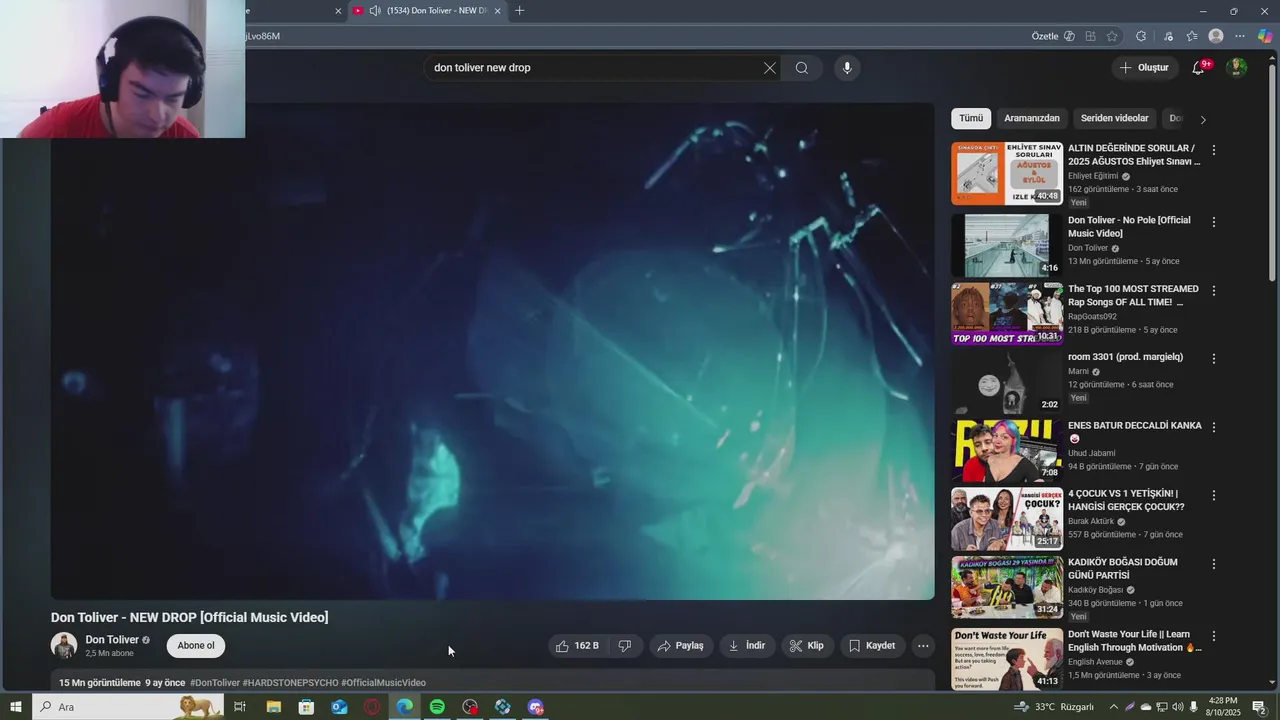Viewport: 1280px width, 720px height.
Task: Open Discord from taskbar
Action: click(536, 707)
